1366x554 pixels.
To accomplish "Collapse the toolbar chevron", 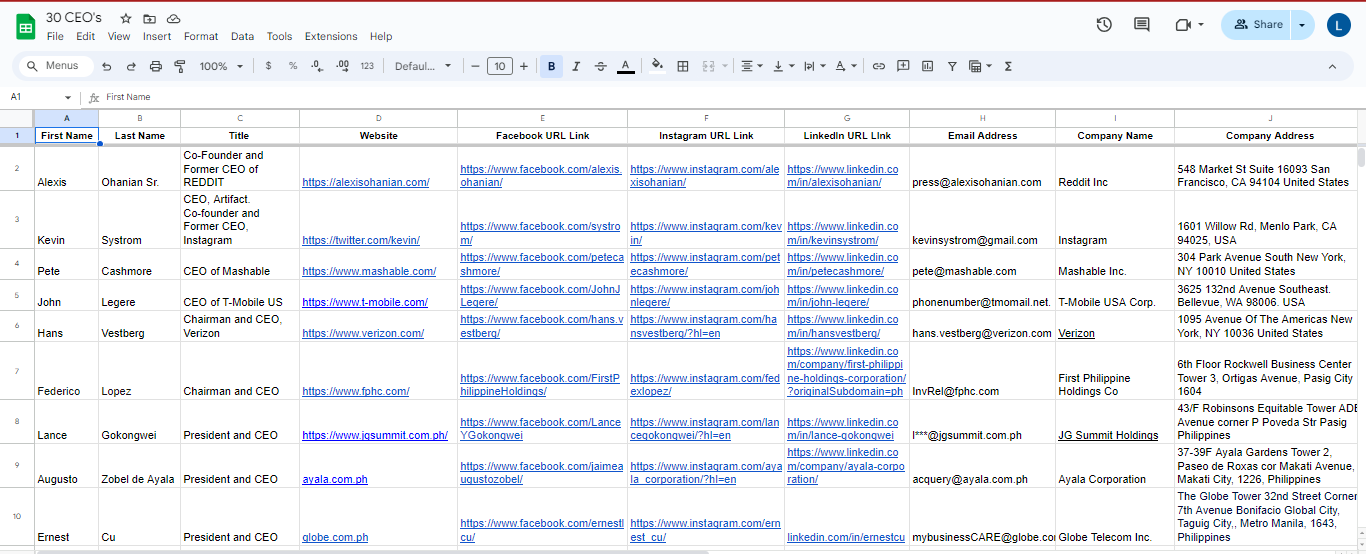I will coord(1332,66).
